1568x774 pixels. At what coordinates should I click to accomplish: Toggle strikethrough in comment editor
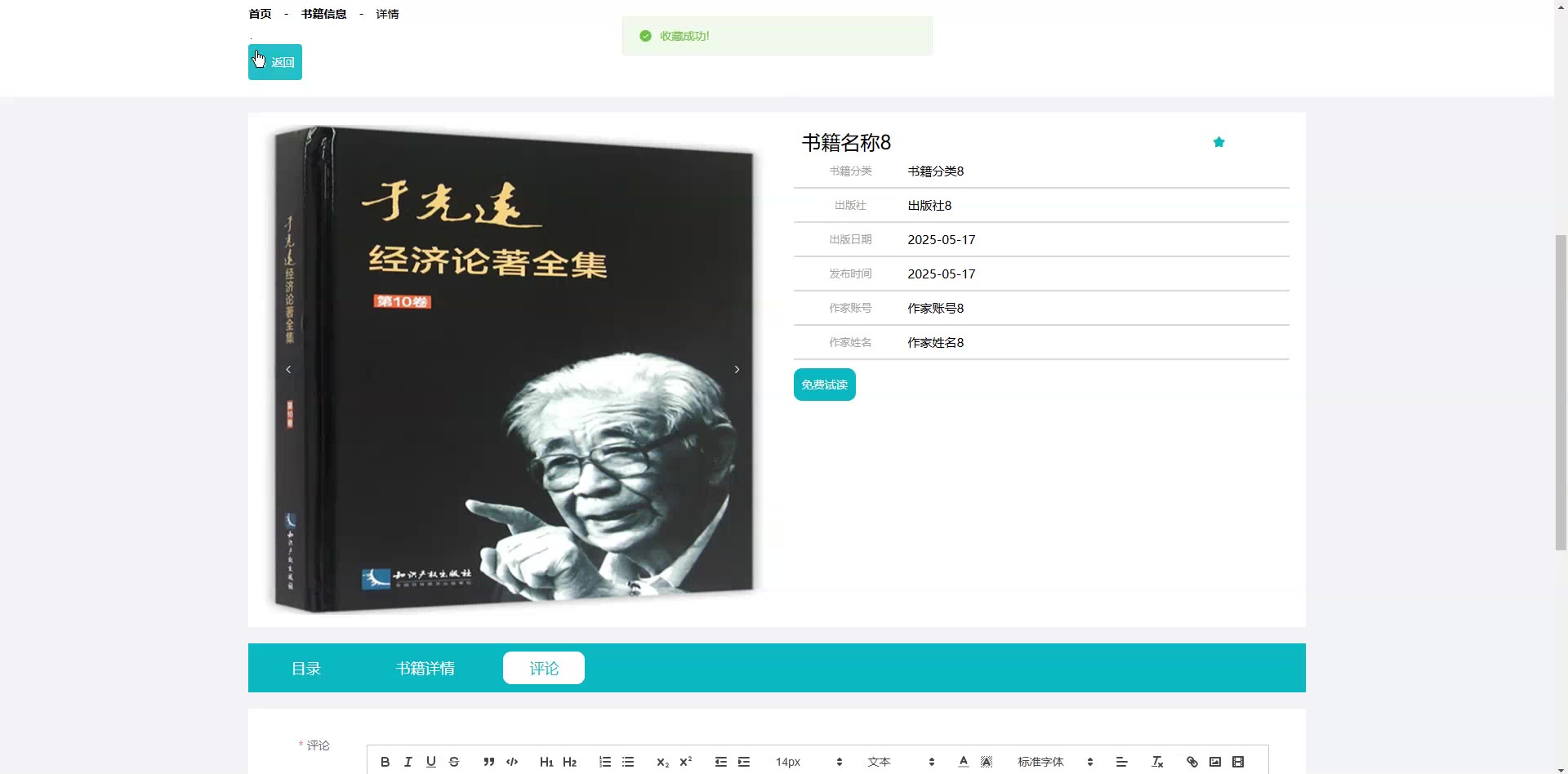(x=454, y=762)
